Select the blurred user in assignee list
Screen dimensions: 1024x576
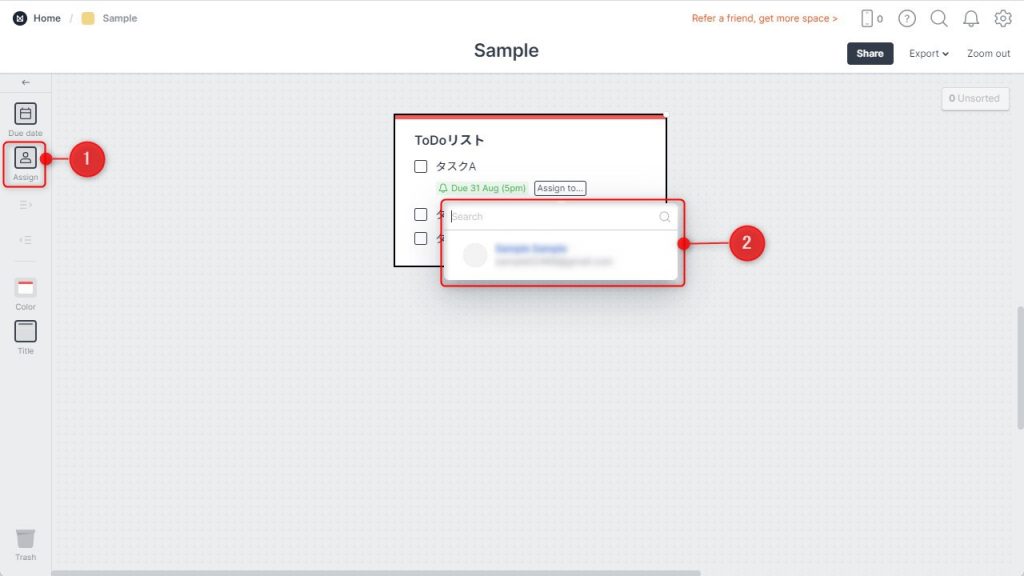click(x=560, y=255)
